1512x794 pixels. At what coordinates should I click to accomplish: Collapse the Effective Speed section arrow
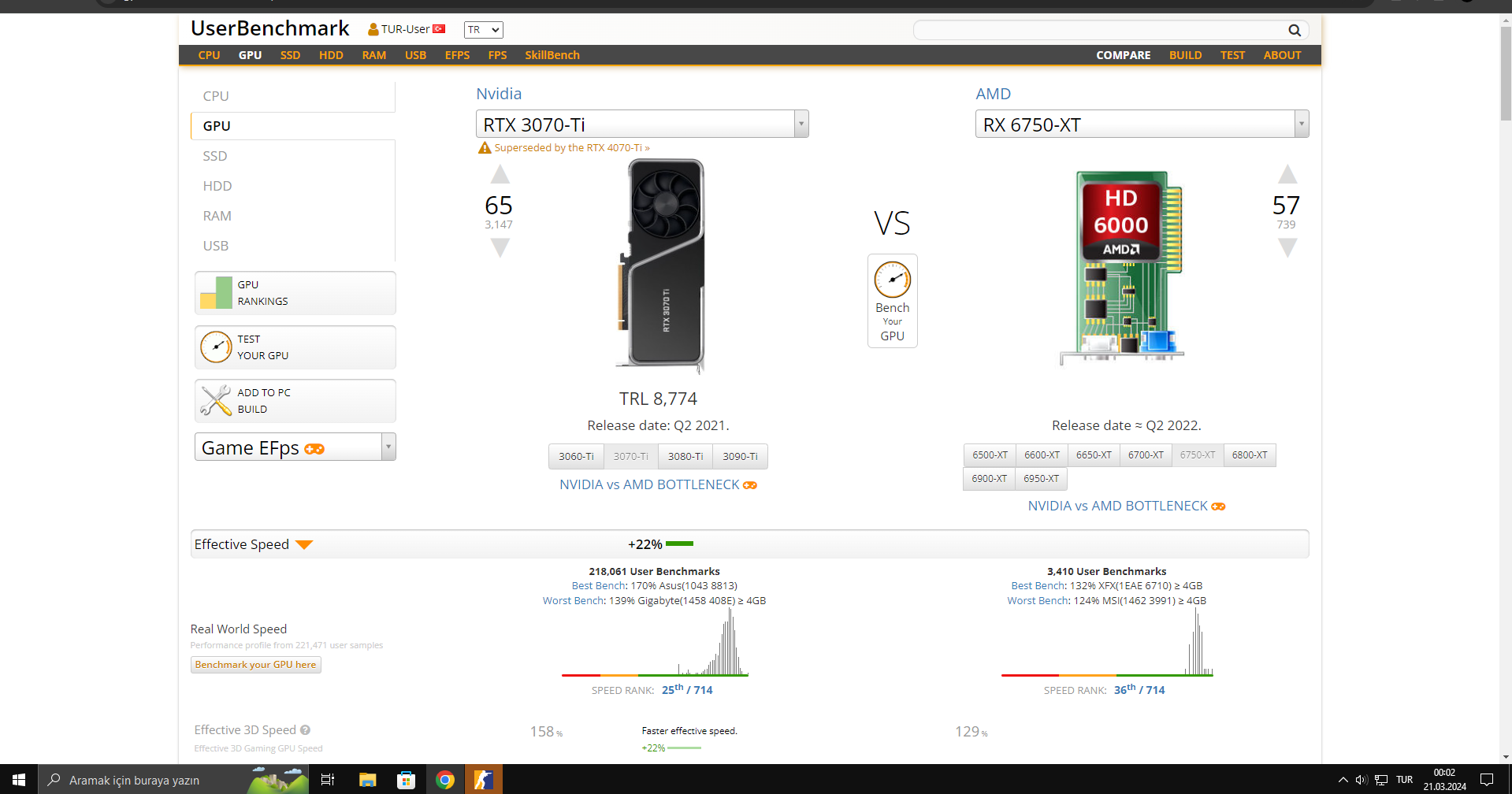click(x=304, y=544)
